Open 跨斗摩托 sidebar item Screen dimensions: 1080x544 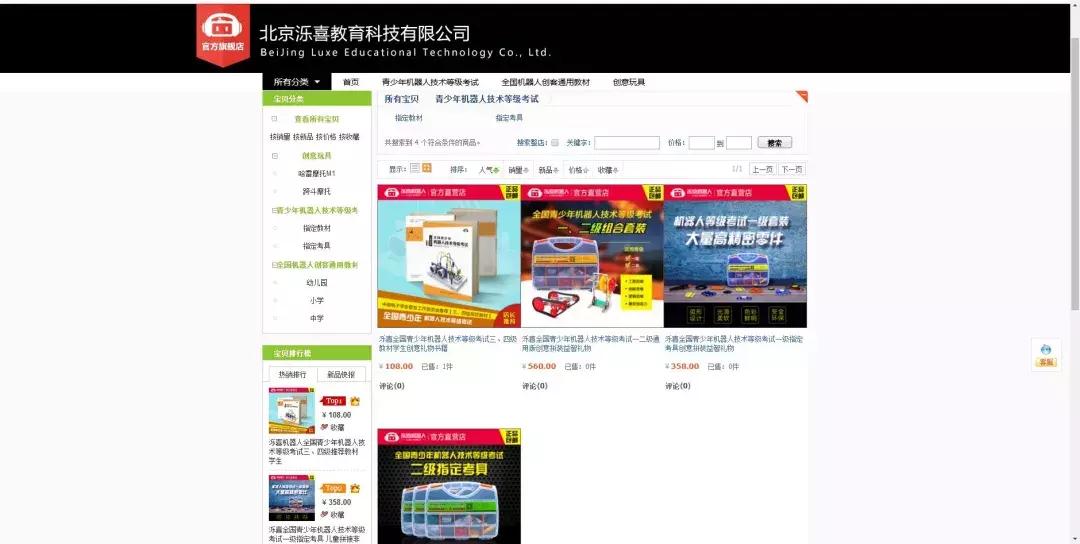317,191
